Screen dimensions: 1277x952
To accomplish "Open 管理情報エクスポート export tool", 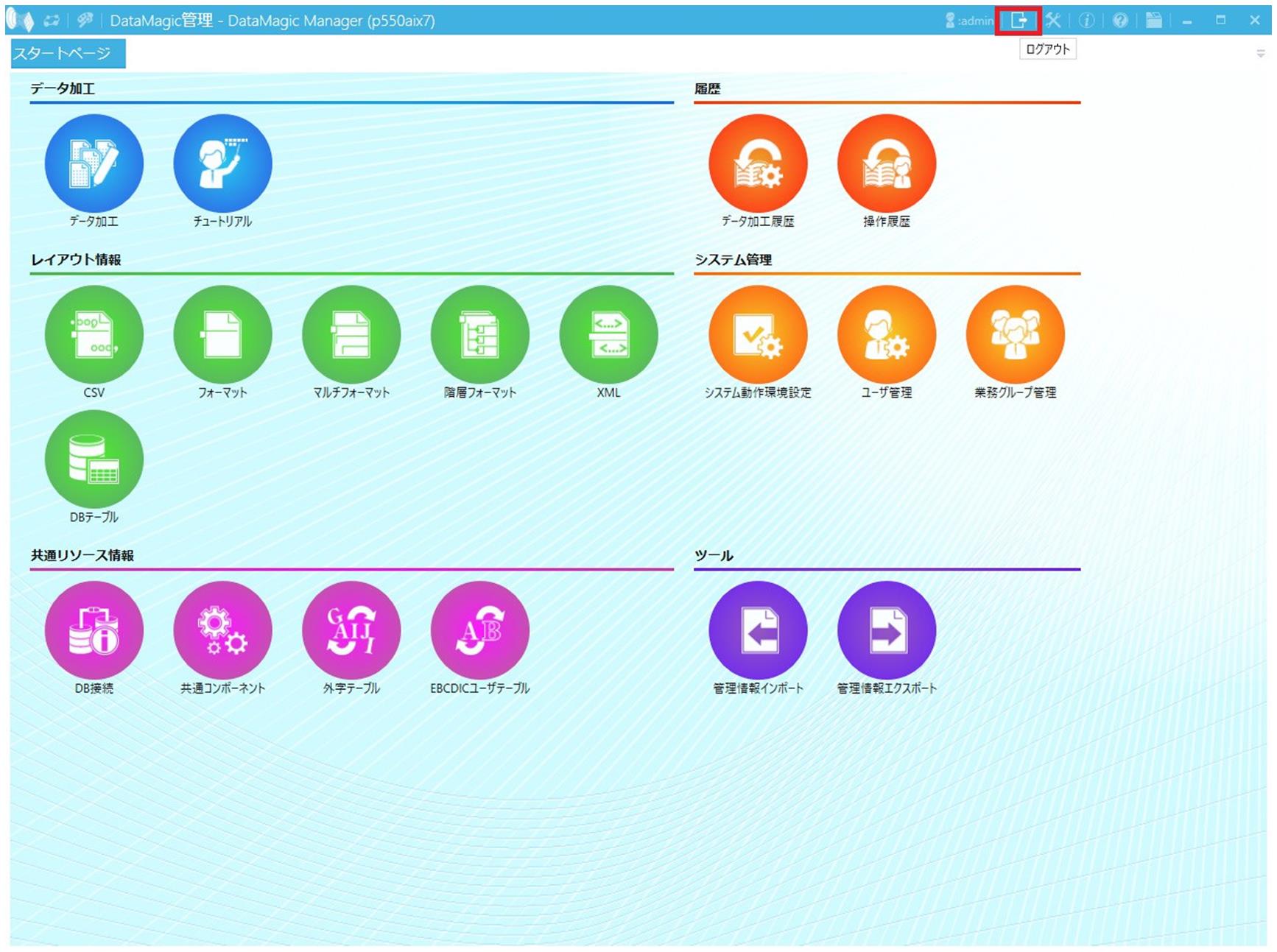I will 887,630.
